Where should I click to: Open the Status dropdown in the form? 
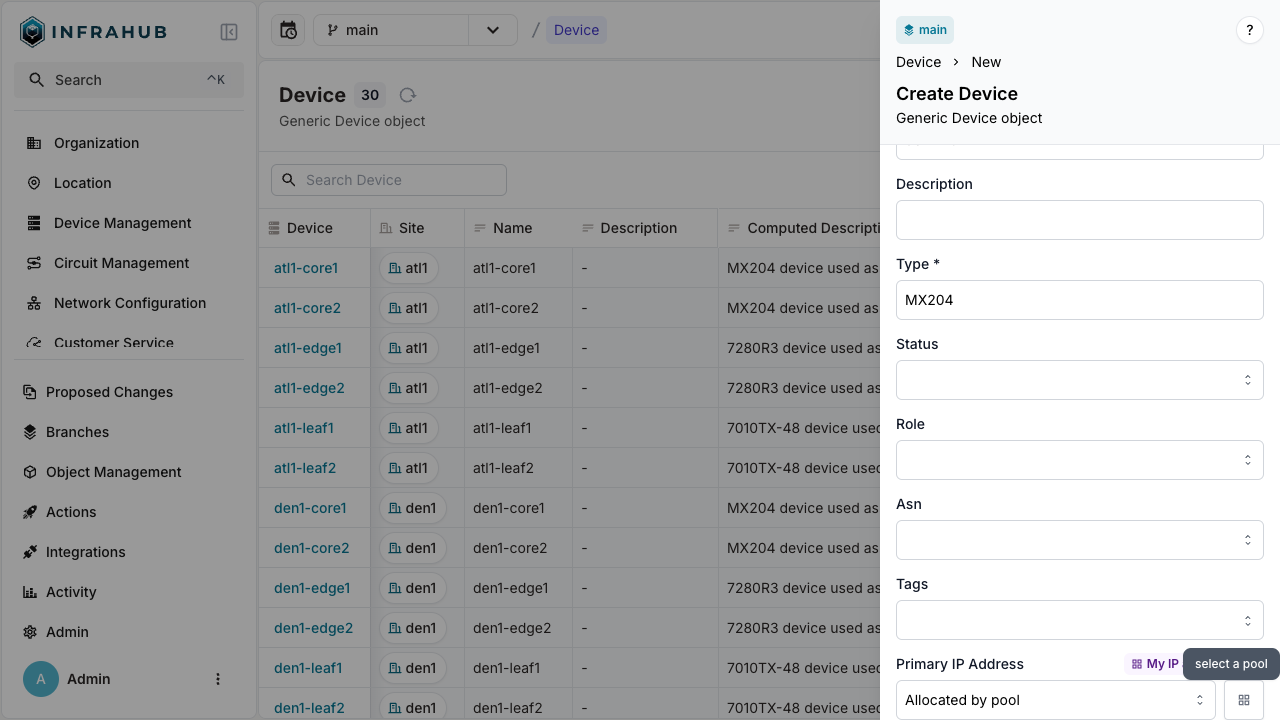tap(1080, 380)
